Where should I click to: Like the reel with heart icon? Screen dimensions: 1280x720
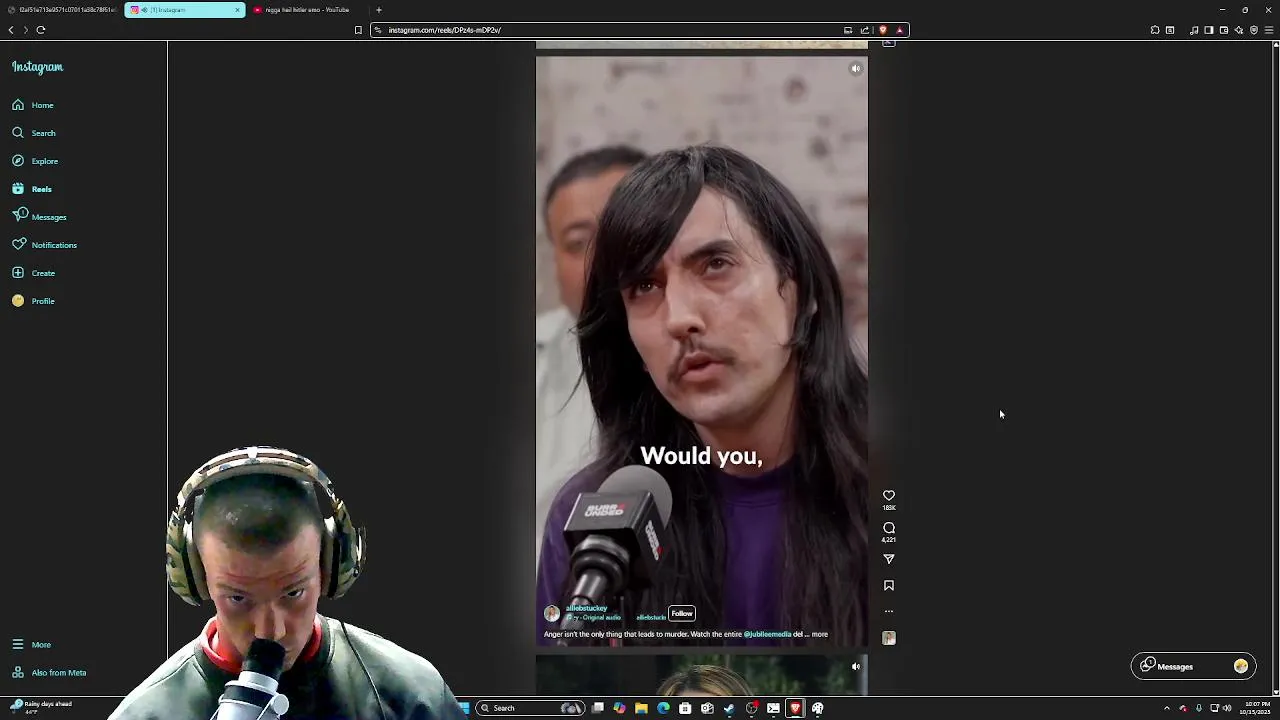click(x=889, y=495)
